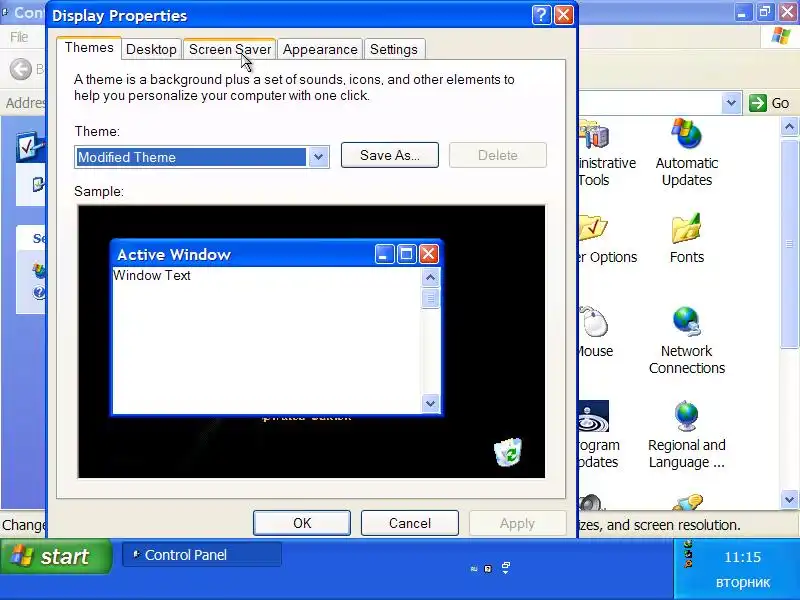Open Automatic Updates in Control Panel

coord(686,153)
